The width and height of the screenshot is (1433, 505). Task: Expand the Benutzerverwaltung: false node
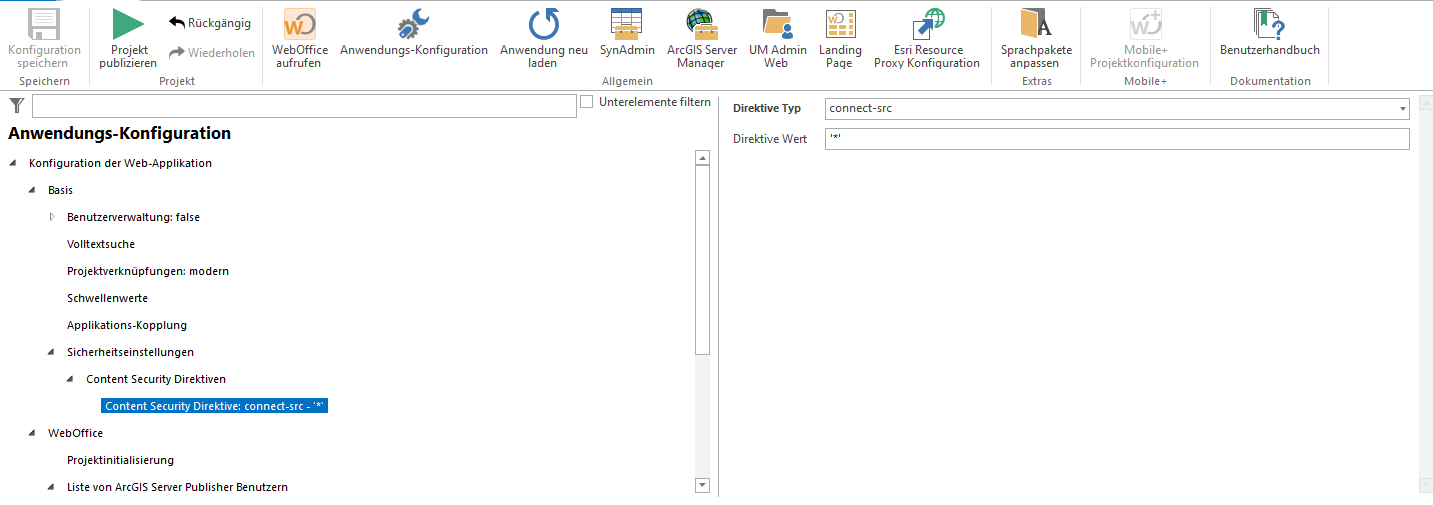click(52, 217)
